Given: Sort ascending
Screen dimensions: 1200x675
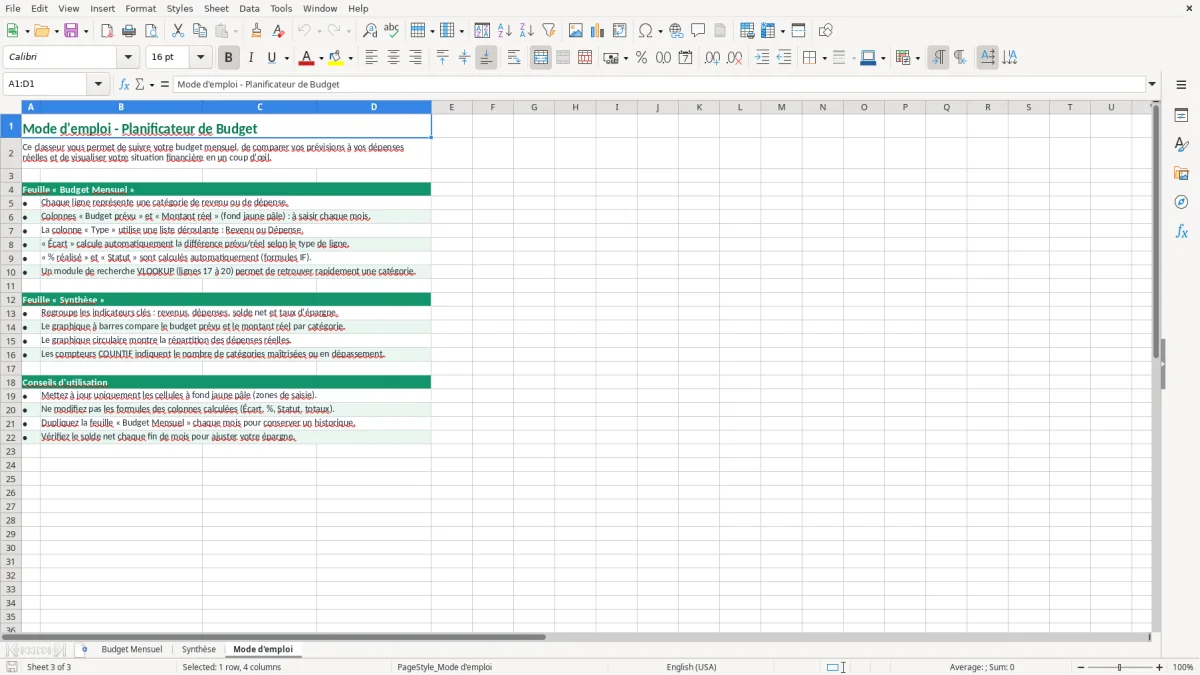Looking at the screenshot, I should pyautogui.click(x=505, y=31).
